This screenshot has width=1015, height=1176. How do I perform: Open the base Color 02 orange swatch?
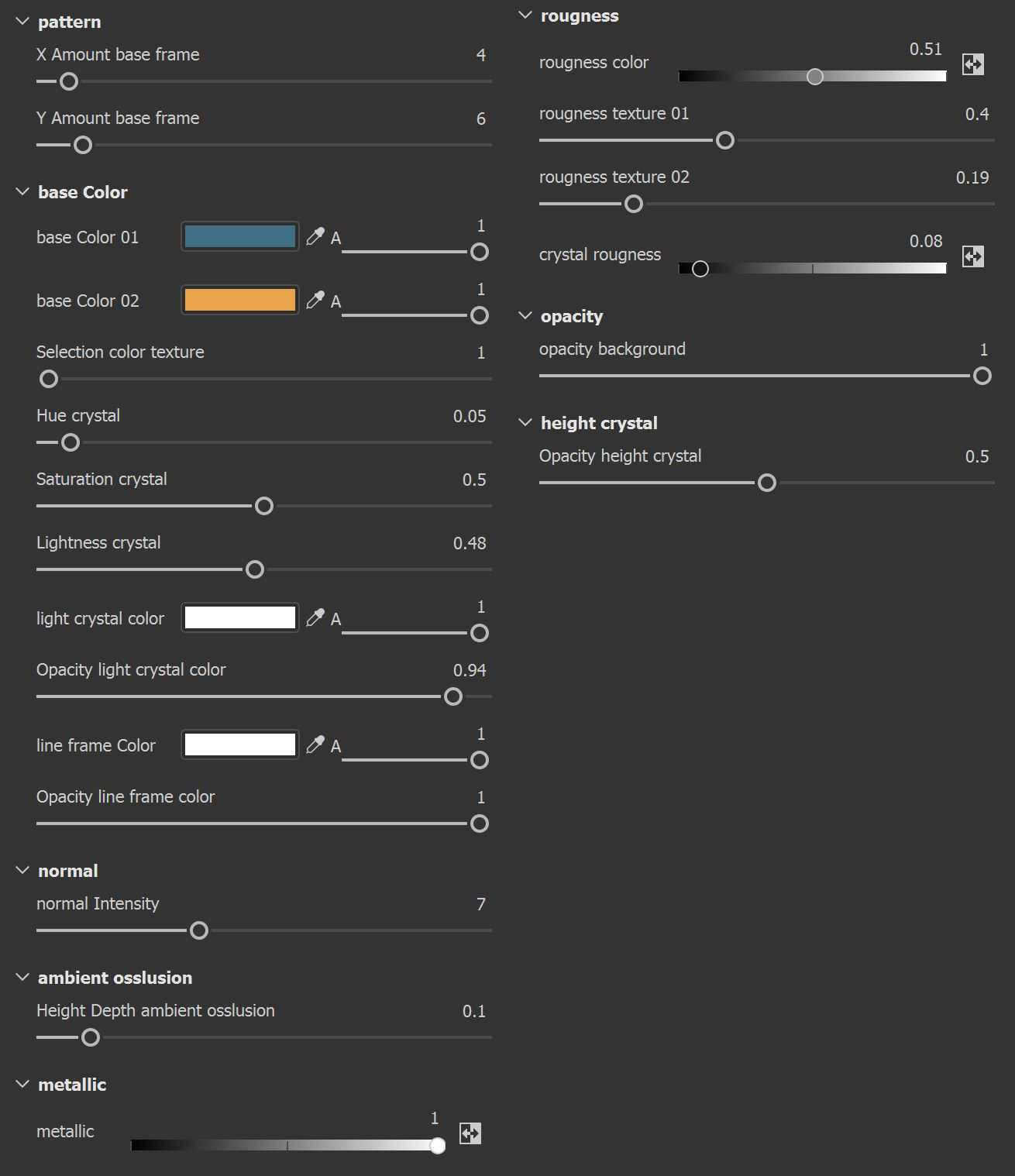(240, 300)
